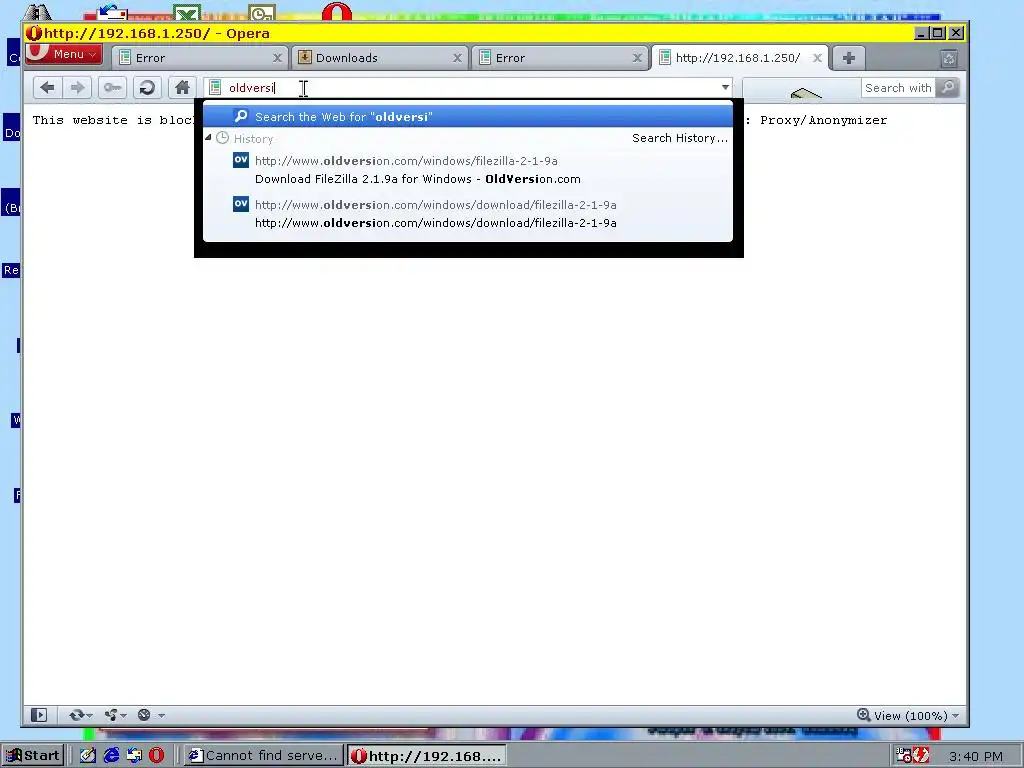Click the zoom magnifier icon in the status bar
Viewport: 1024px width, 768px height.
click(x=864, y=715)
